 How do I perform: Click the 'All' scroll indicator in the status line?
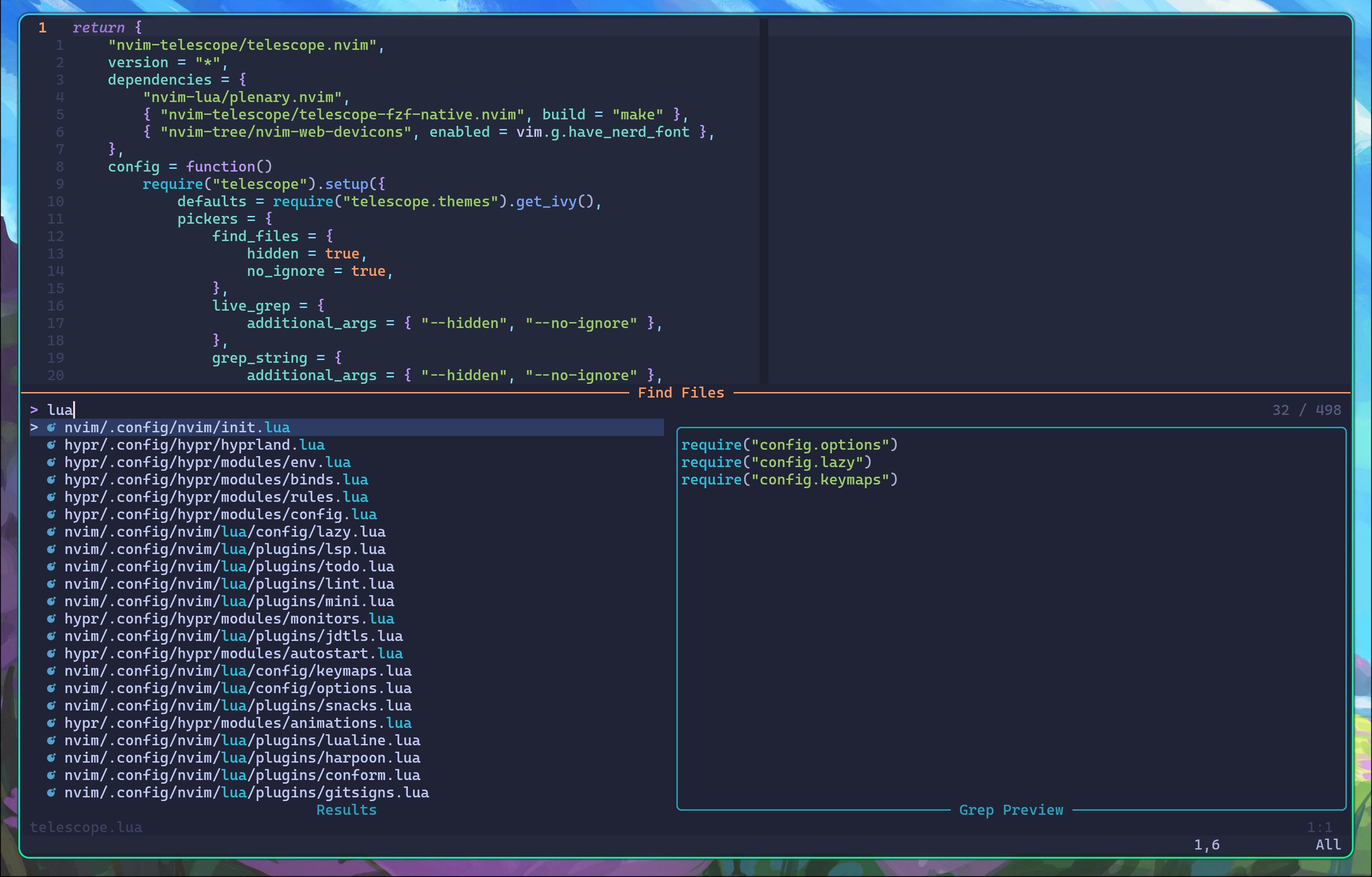tap(1328, 845)
